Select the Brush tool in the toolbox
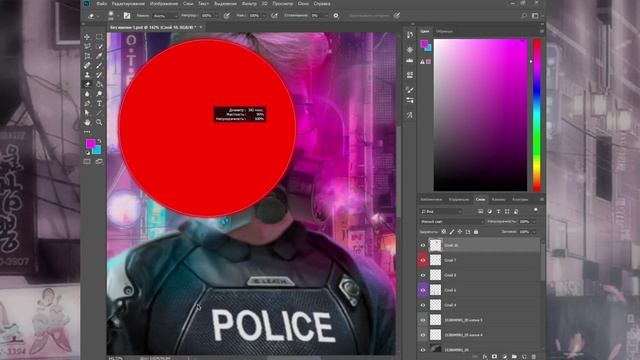Image resolution: width=640 pixels, height=360 pixels. pyautogui.click(x=99, y=65)
